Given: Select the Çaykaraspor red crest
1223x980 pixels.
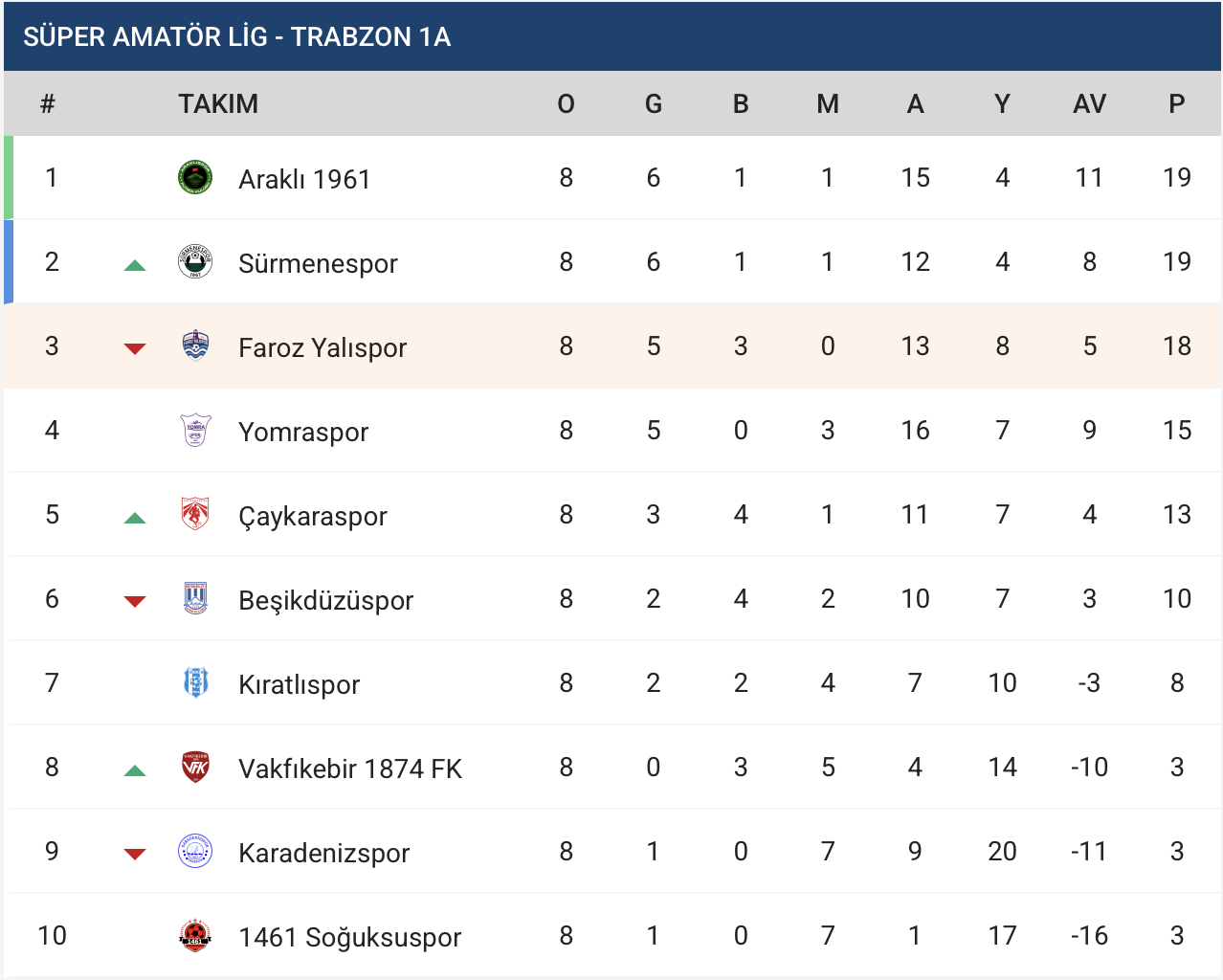Looking at the screenshot, I should tap(195, 515).
